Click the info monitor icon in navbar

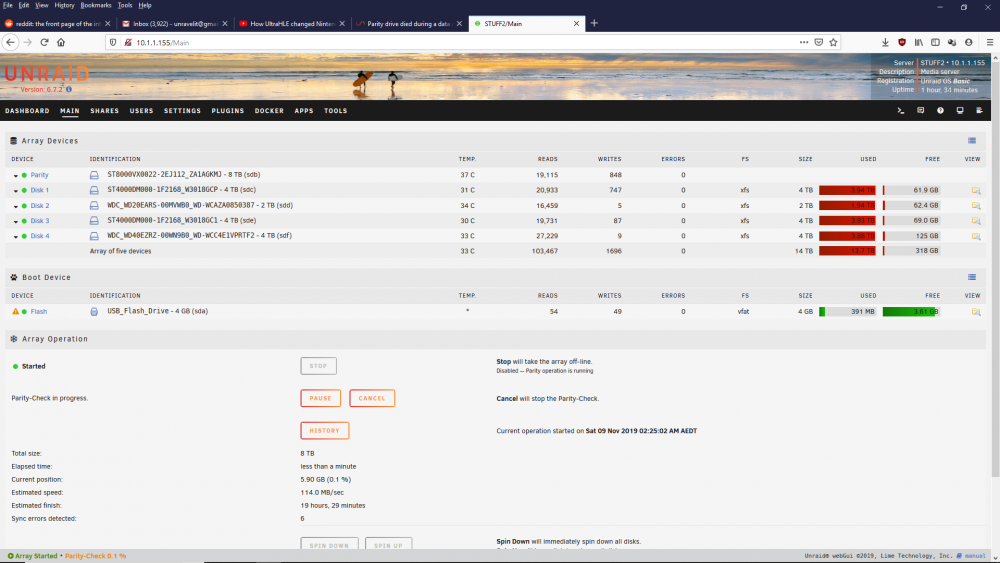pos(960,111)
